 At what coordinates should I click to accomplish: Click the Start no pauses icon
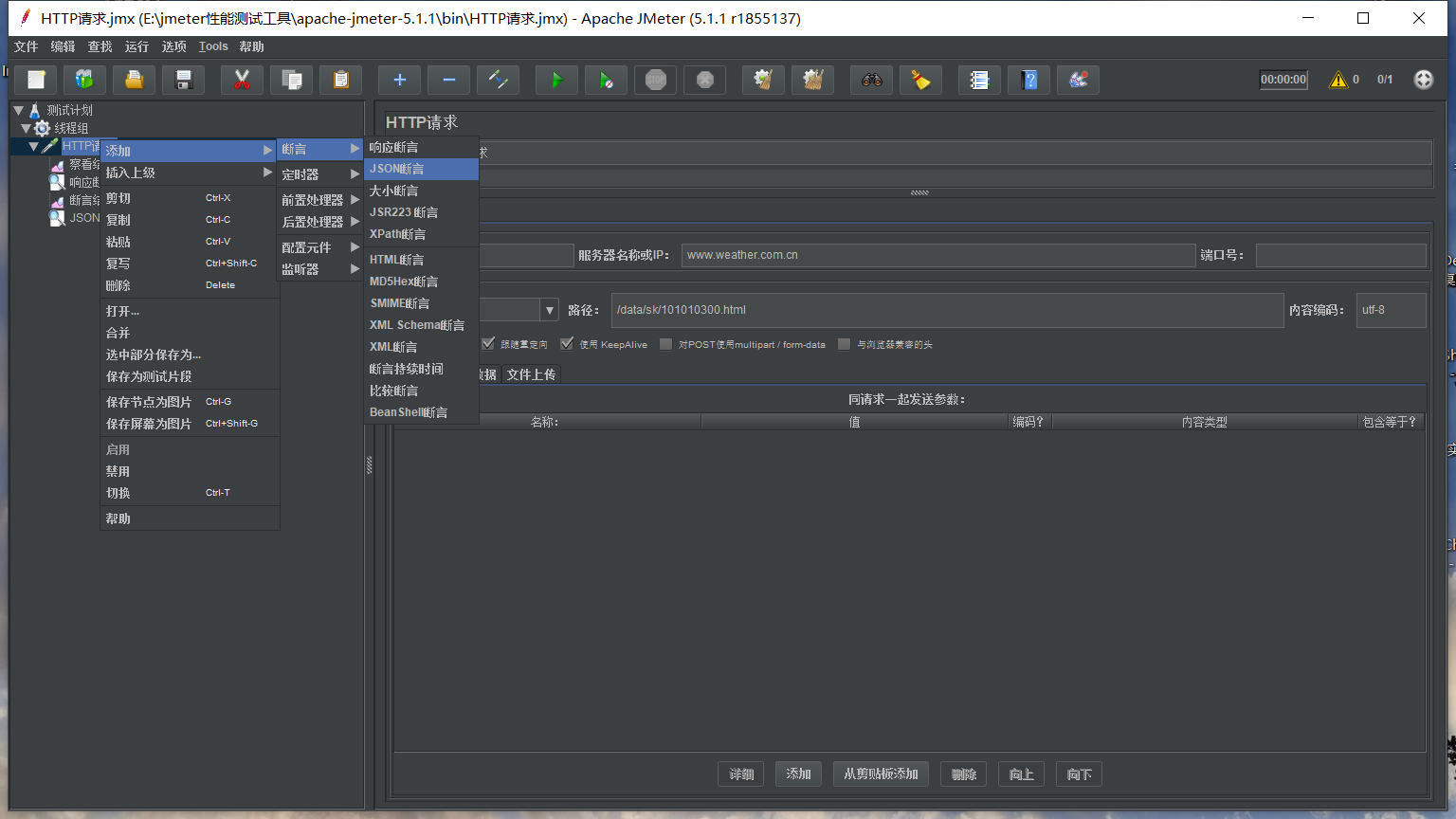pyautogui.click(x=607, y=80)
